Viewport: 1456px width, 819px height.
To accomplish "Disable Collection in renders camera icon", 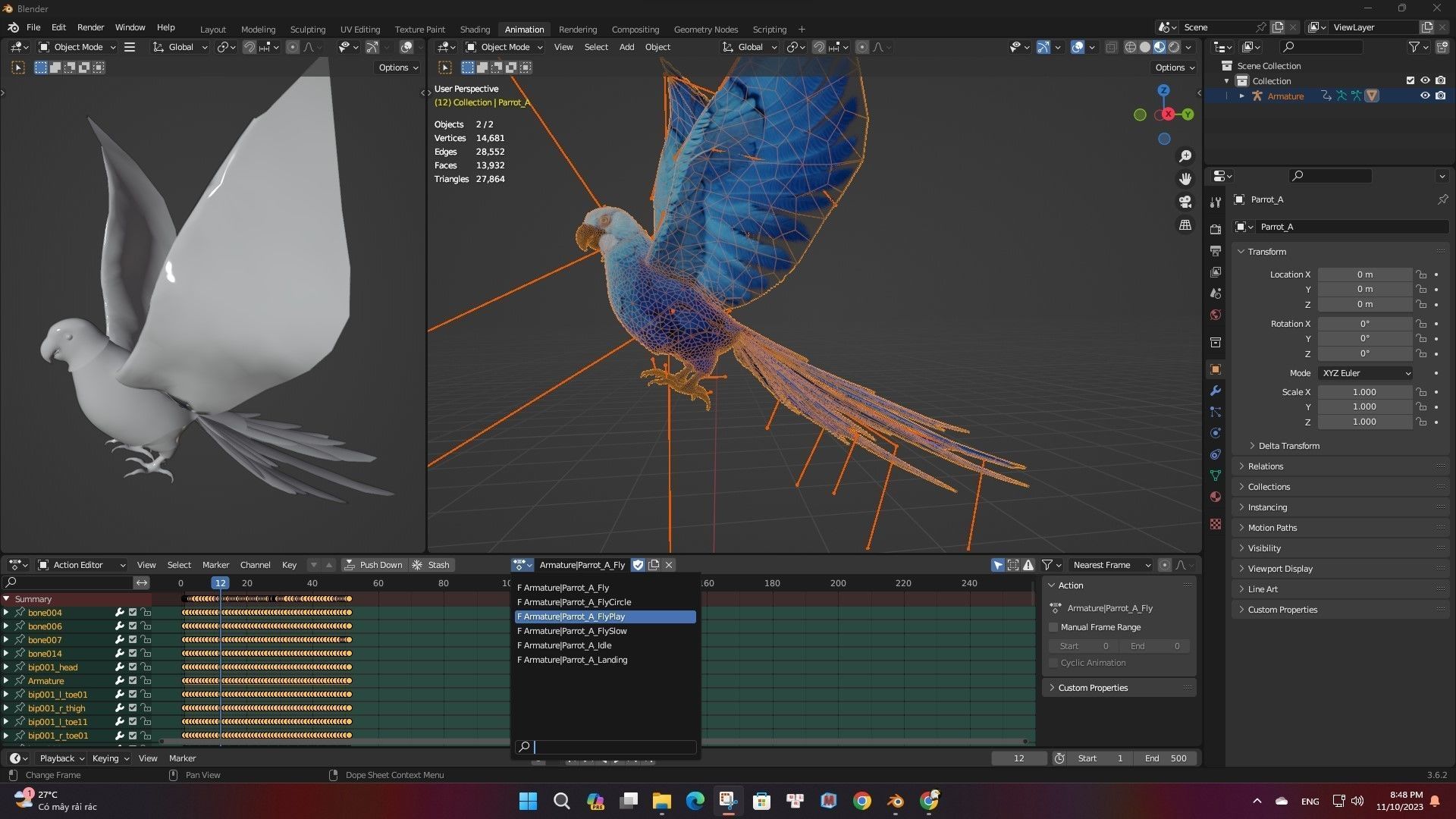I will point(1441,80).
